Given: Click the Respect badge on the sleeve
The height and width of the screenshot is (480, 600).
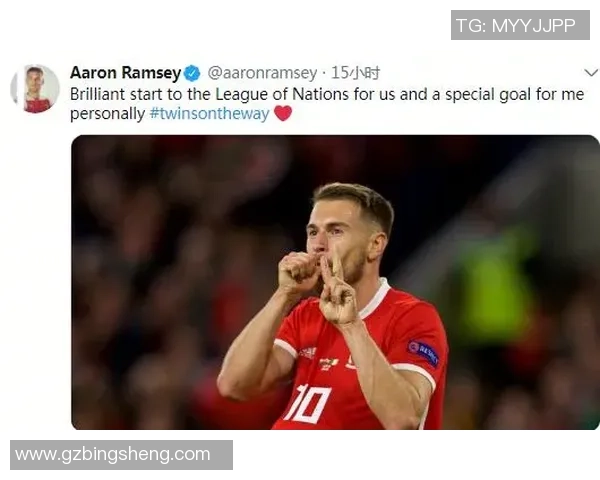Looking at the screenshot, I should point(424,353).
